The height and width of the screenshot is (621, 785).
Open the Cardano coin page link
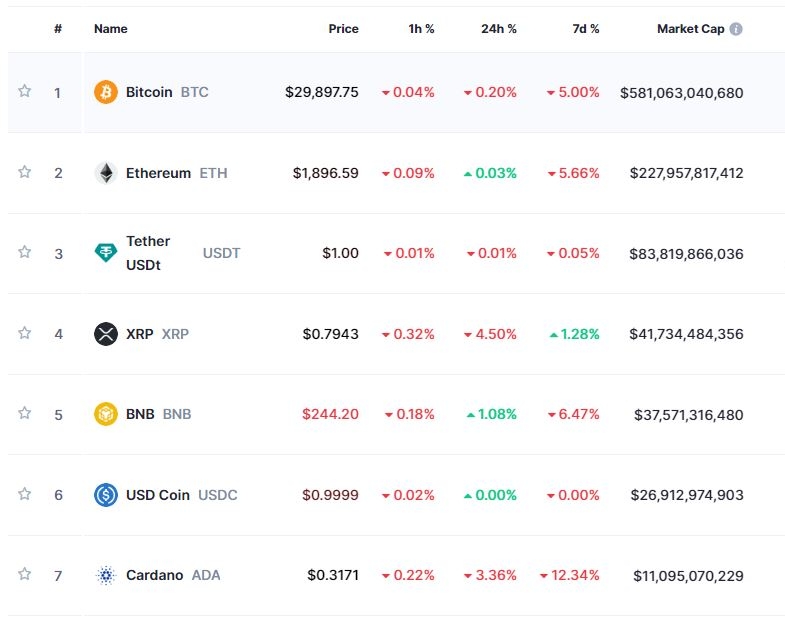click(154, 575)
